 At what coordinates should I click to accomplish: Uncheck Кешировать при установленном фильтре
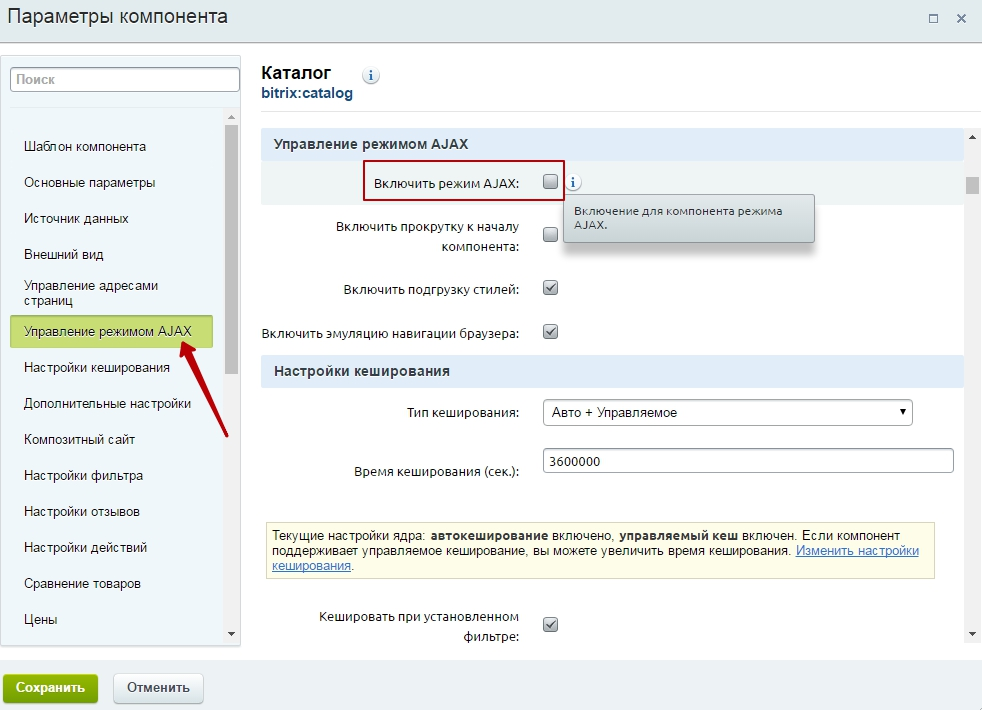coord(550,625)
